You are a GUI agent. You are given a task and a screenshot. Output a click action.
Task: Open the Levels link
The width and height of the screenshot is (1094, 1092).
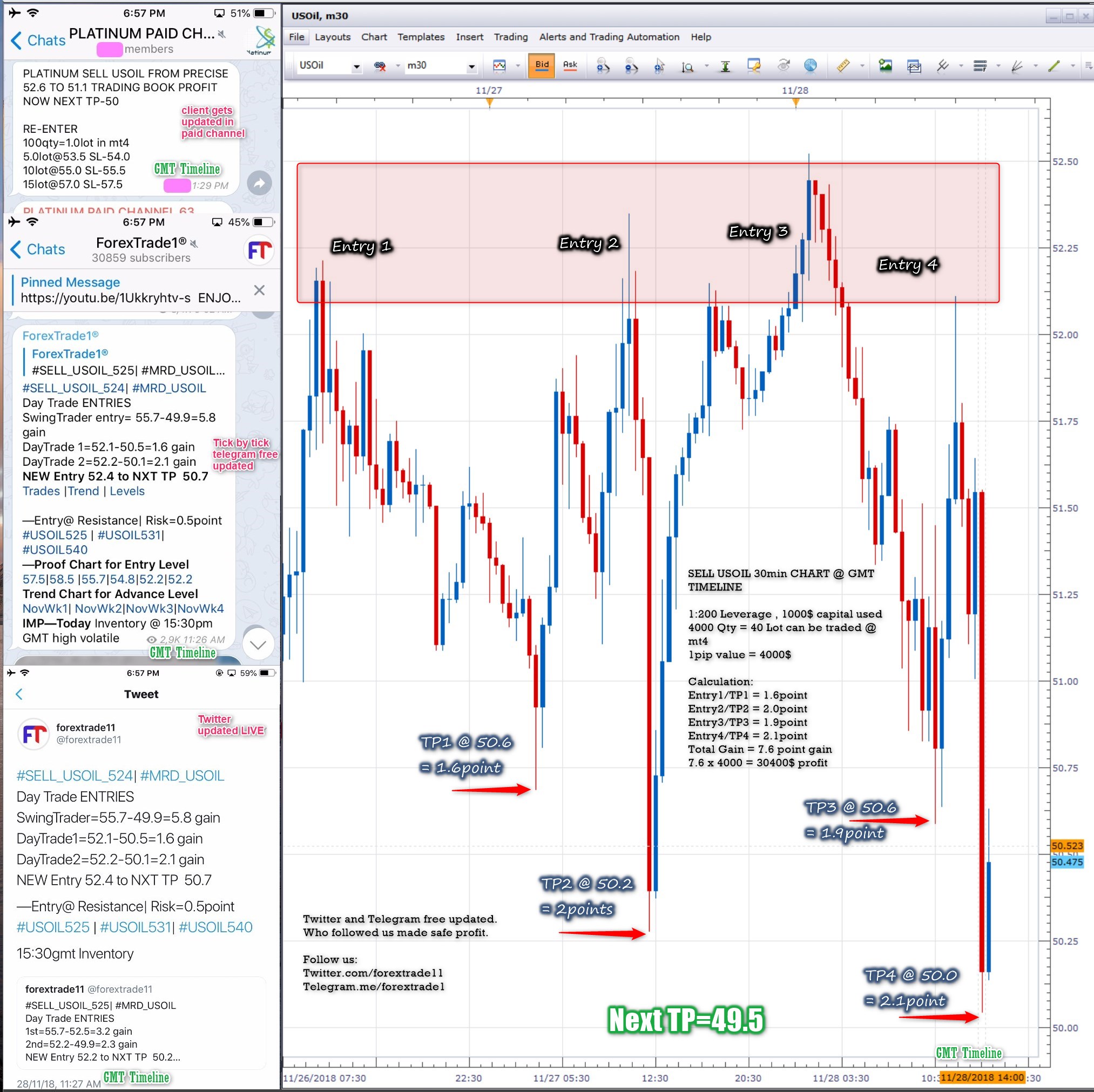click(x=127, y=491)
